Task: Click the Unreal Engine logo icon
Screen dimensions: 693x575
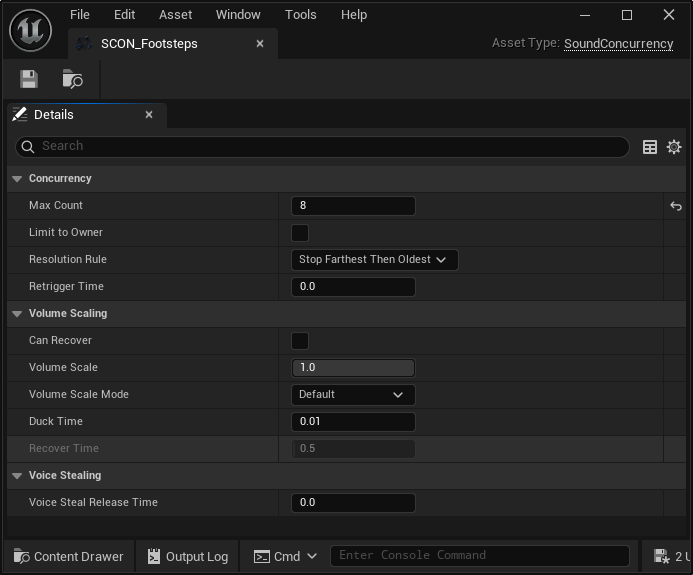Action: pyautogui.click(x=30, y=30)
